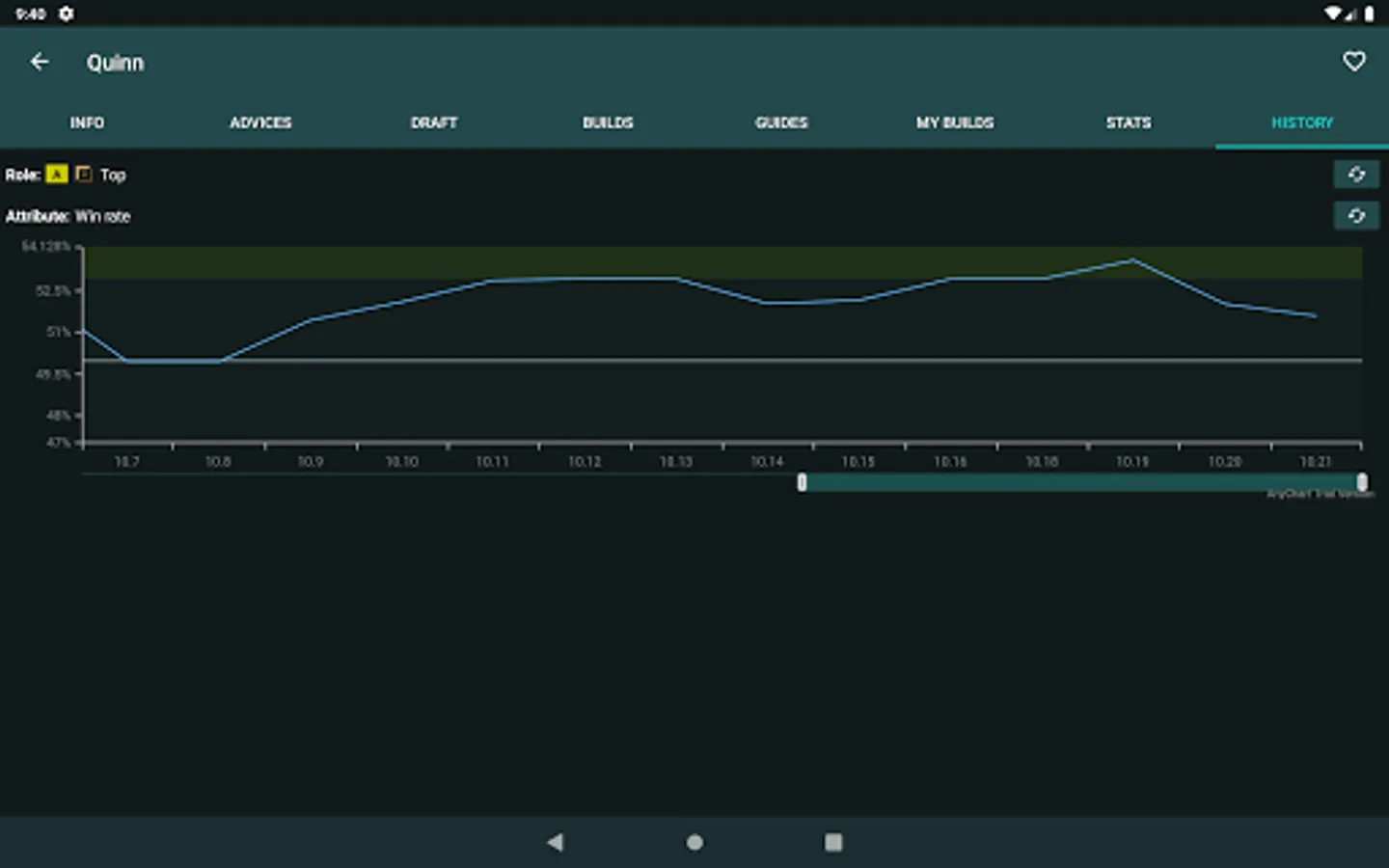Click the win rate peak at patch 10.19
The height and width of the screenshot is (868, 1389).
[1132, 259]
